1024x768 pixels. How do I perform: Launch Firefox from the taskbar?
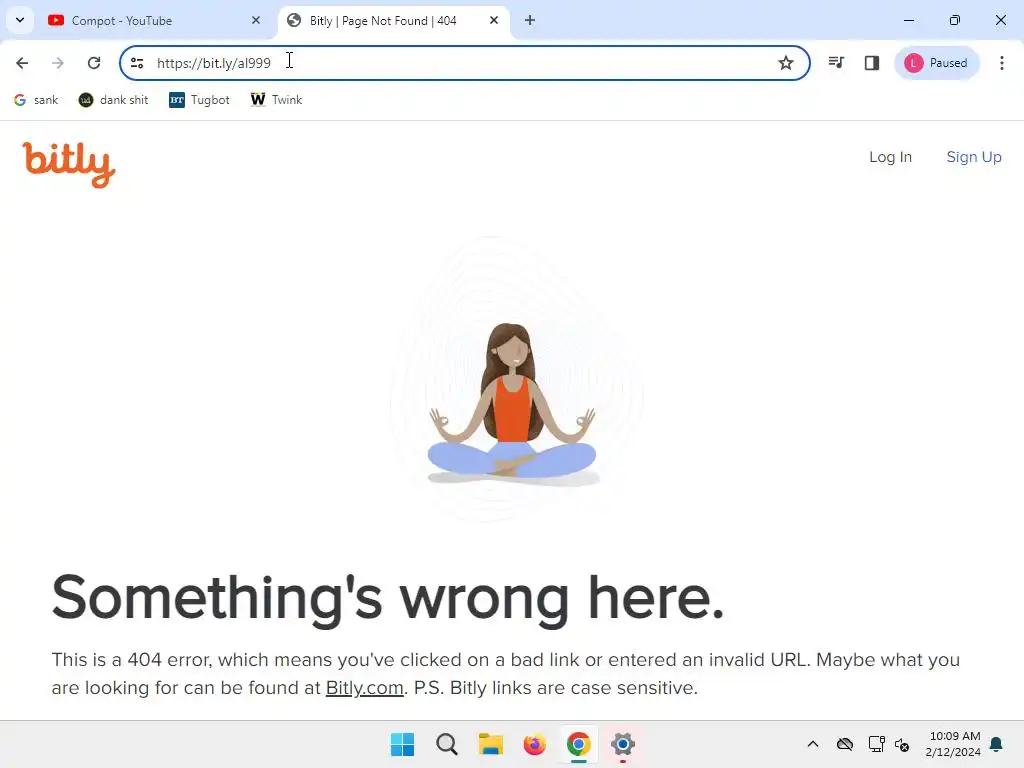[x=535, y=744]
